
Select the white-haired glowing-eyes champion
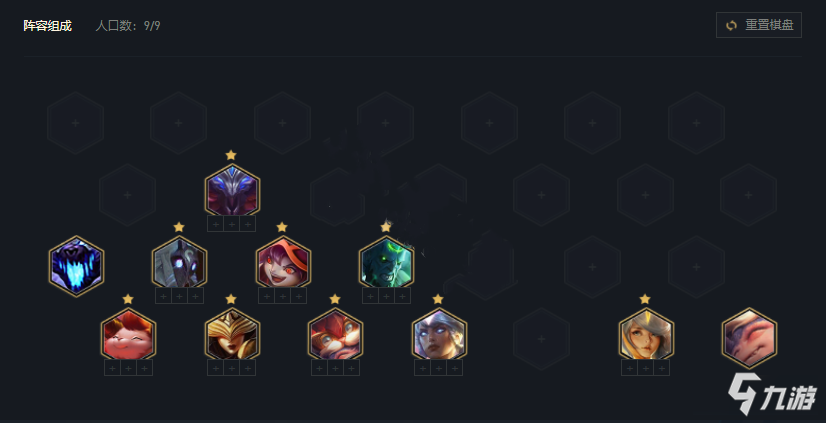439,334
